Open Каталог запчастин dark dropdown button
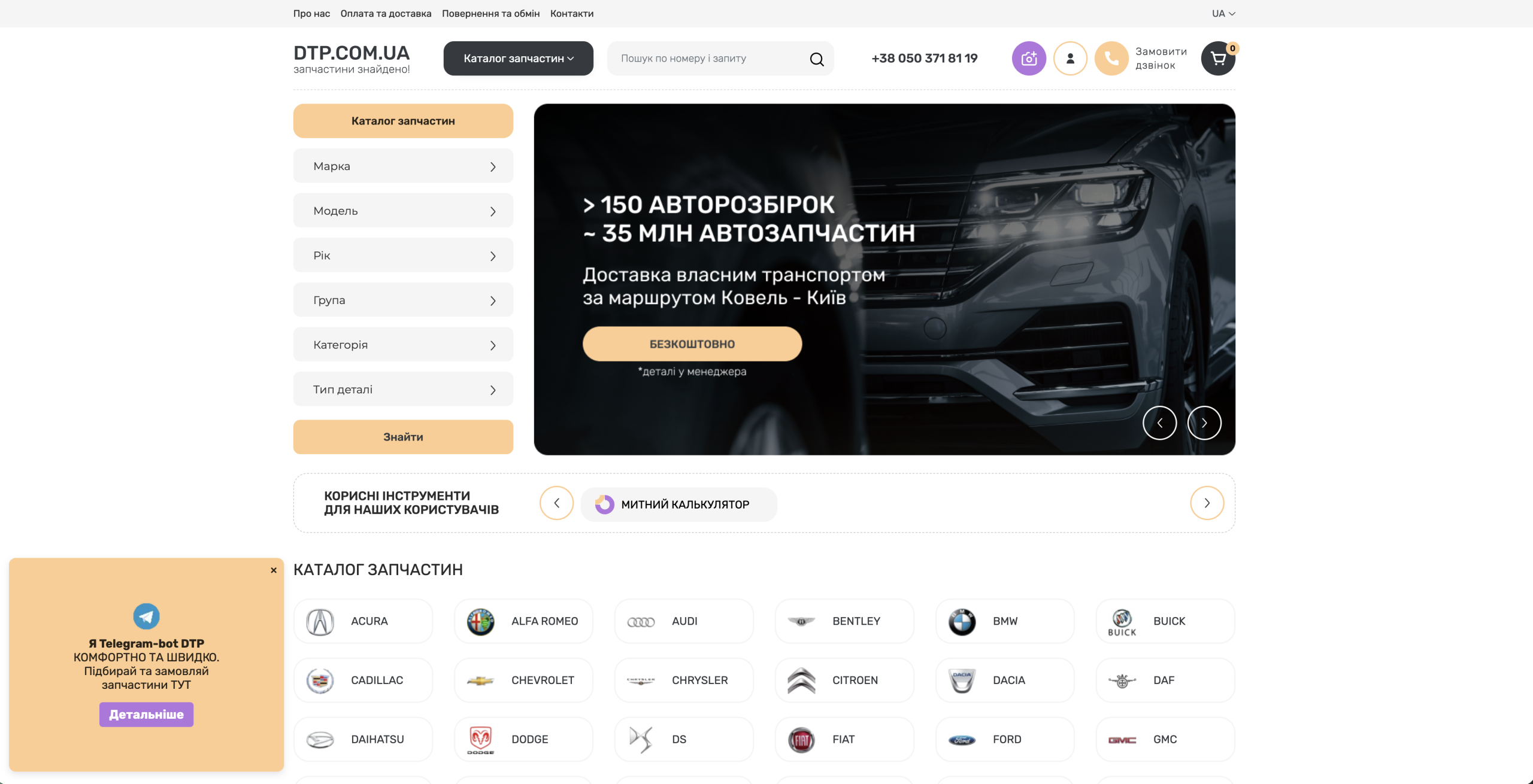The image size is (1533, 784). 518,58
